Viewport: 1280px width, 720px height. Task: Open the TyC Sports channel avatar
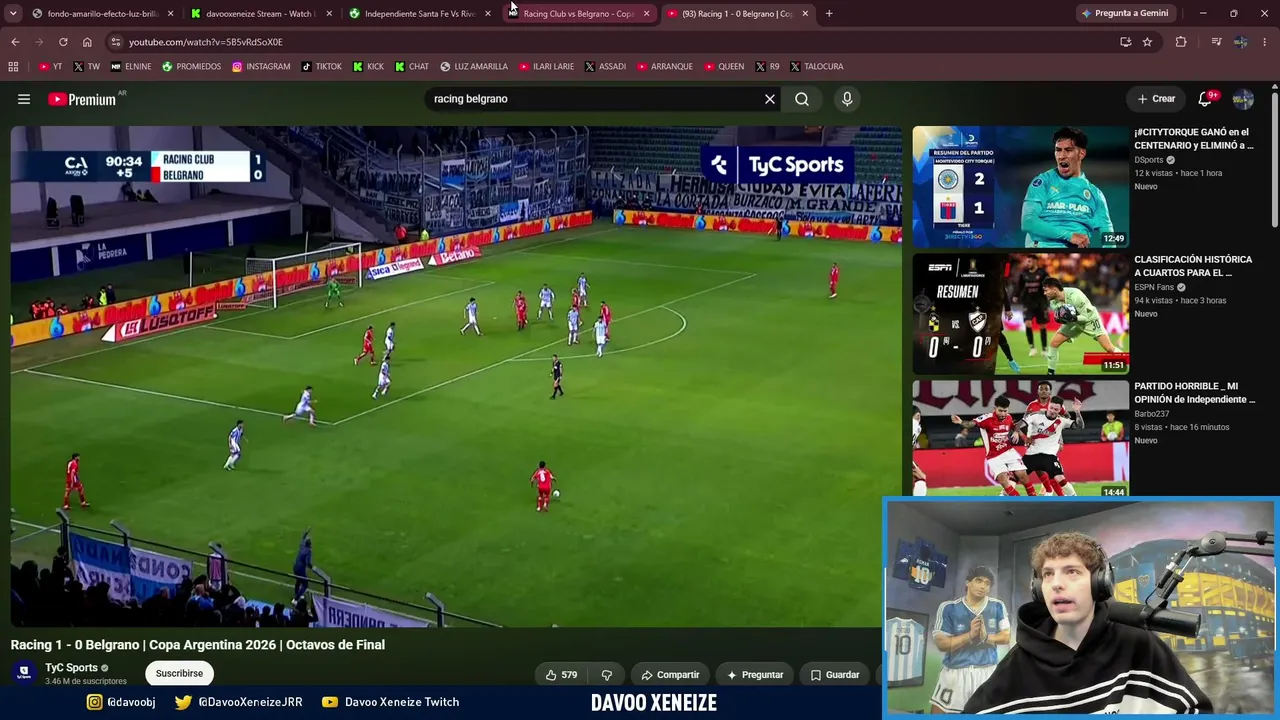24,673
